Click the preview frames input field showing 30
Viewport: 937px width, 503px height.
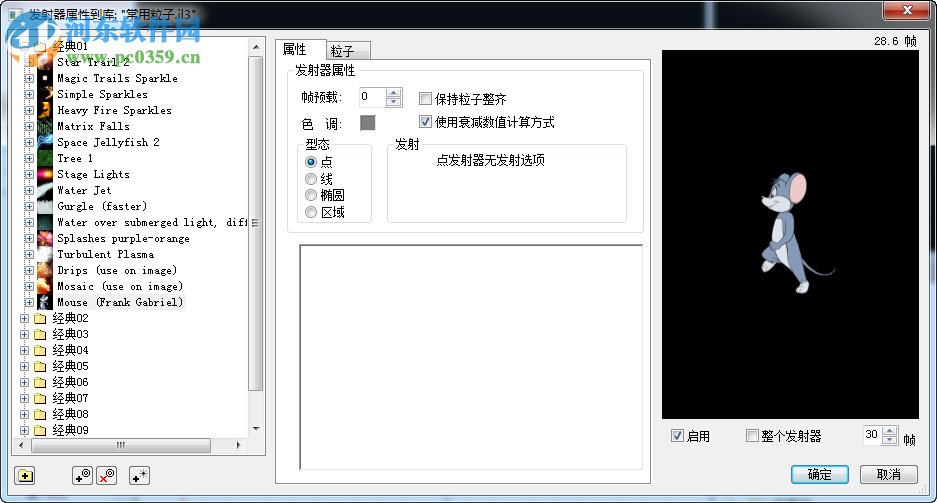[873, 435]
